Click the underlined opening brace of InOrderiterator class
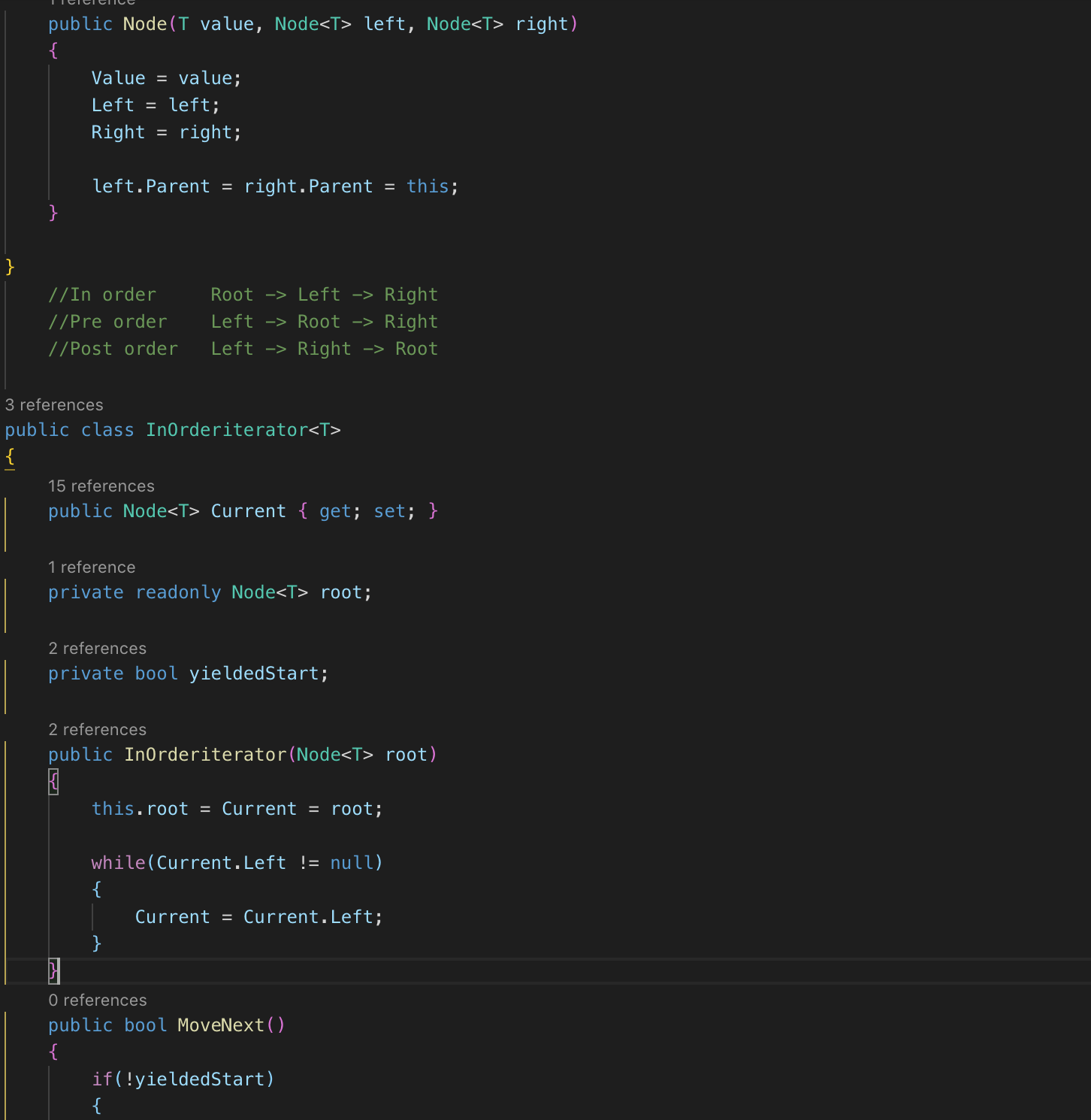 [x=10, y=457]
